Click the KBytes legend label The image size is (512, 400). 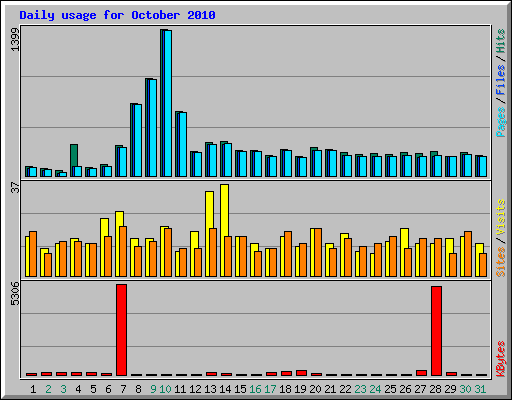(501, 359)
